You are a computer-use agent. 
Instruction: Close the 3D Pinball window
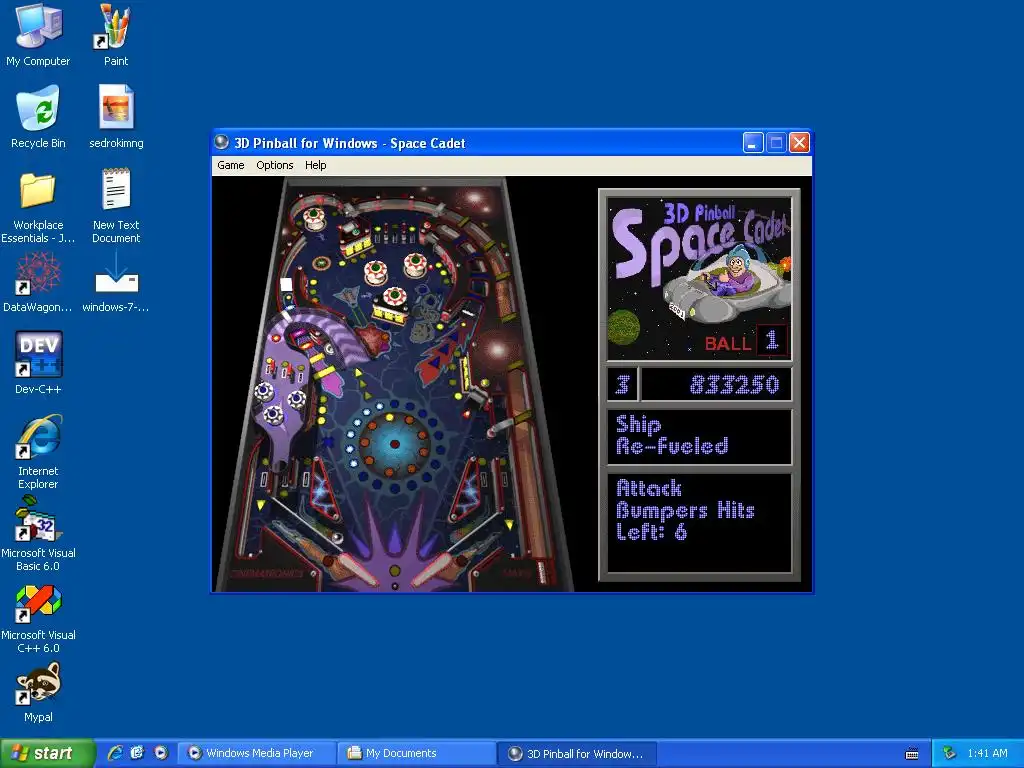point(799,142)
